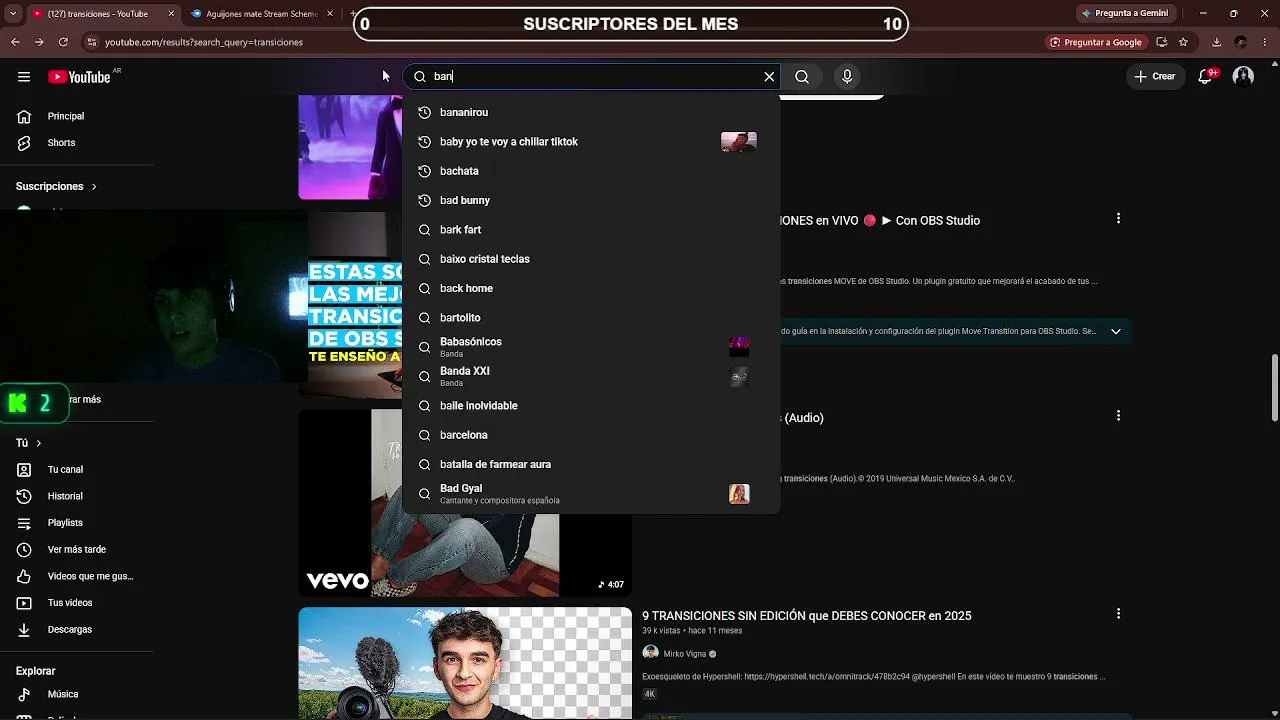Click the address bar URL
Viewport: 1280px width, 720px height.
point(204,42)
